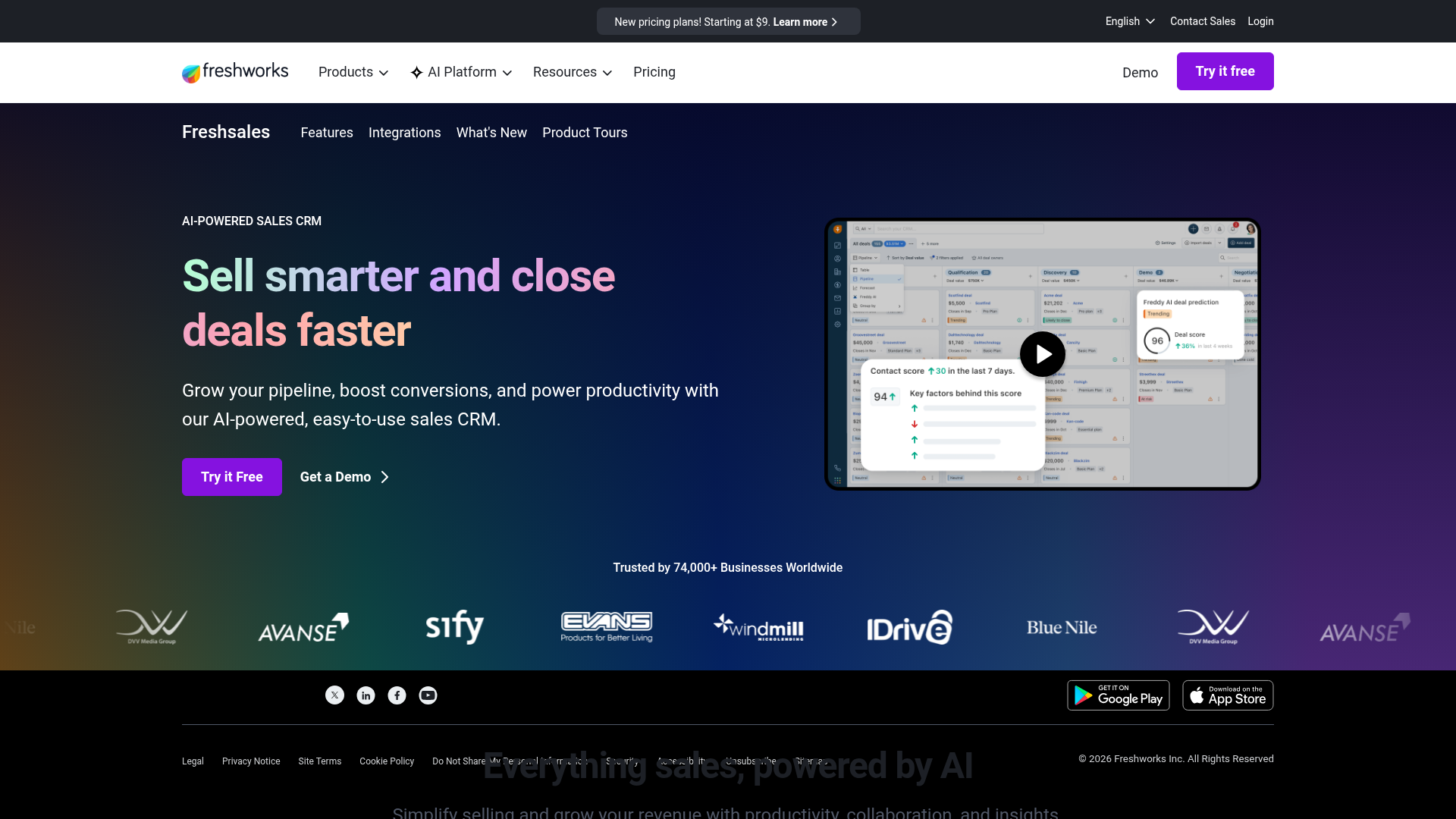Open the Product Tours tab
The image size is (1456, 819).
click(x=585, y=133)
